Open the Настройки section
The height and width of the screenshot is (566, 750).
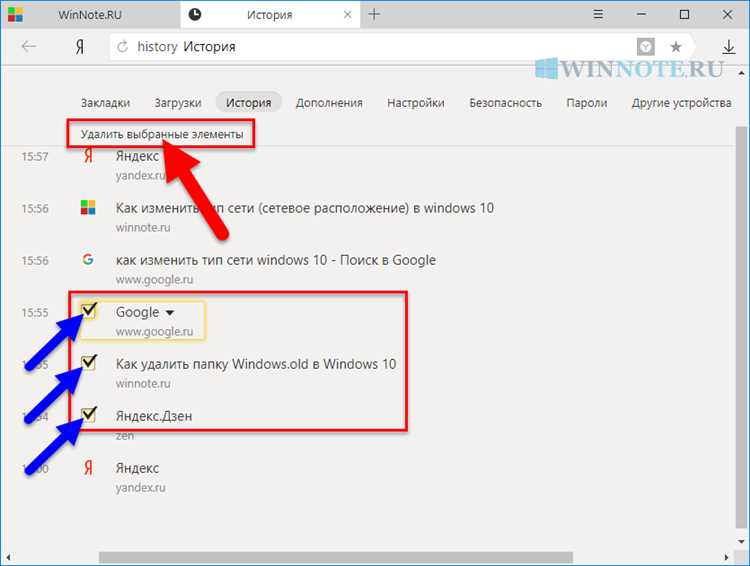tap(415, 102)
